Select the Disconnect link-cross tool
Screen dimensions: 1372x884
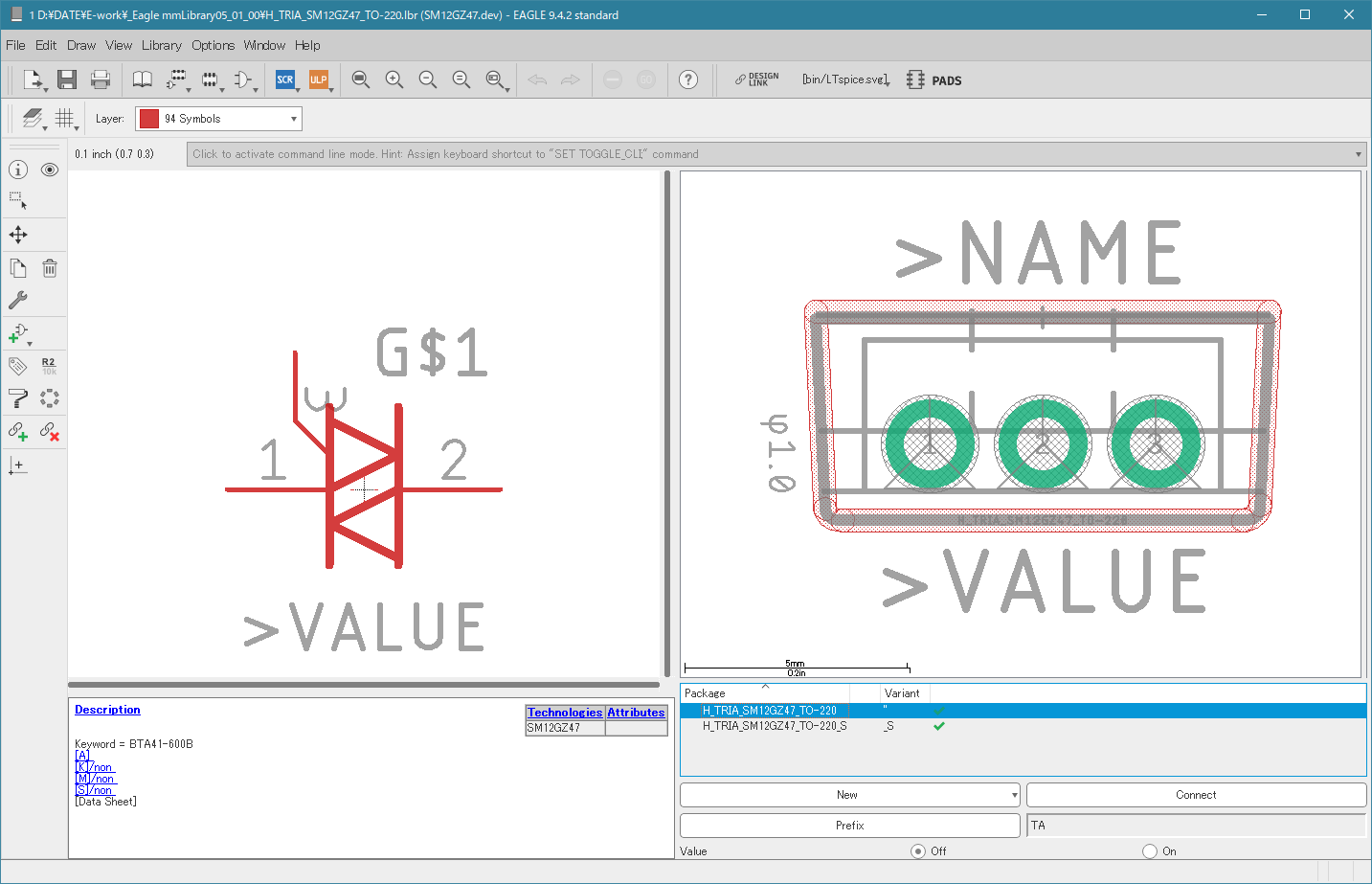(x=50, y=431)
